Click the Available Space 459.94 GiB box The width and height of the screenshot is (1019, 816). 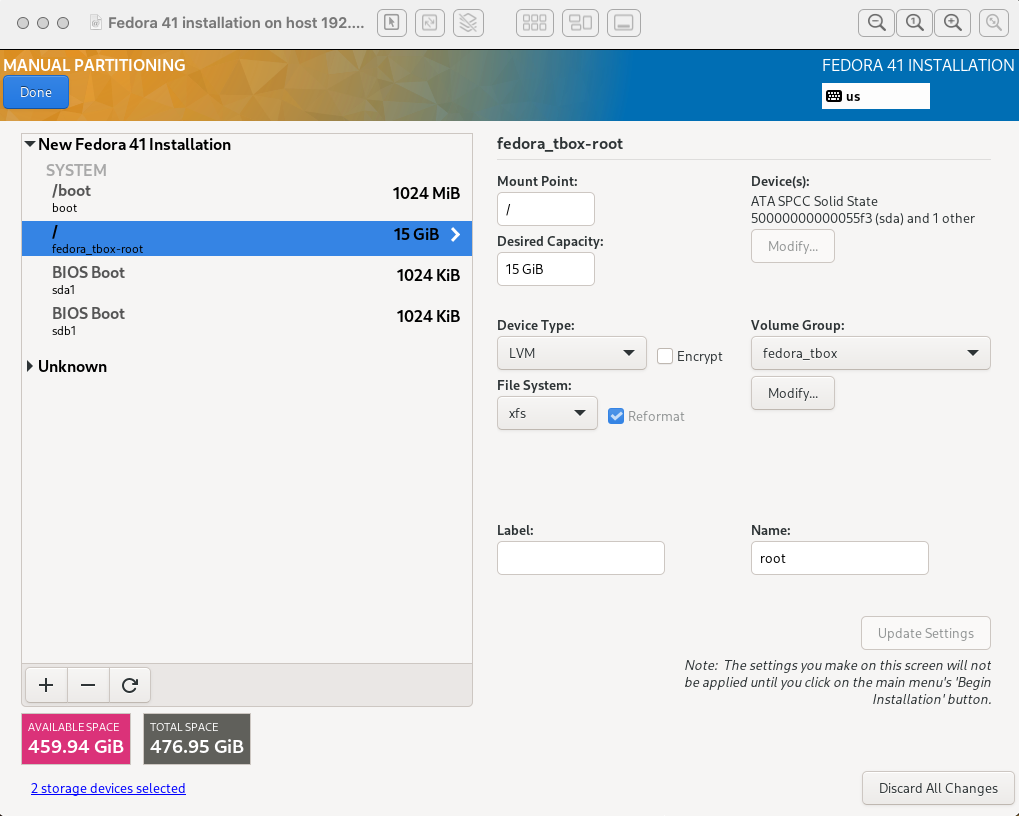click(76, 739)
